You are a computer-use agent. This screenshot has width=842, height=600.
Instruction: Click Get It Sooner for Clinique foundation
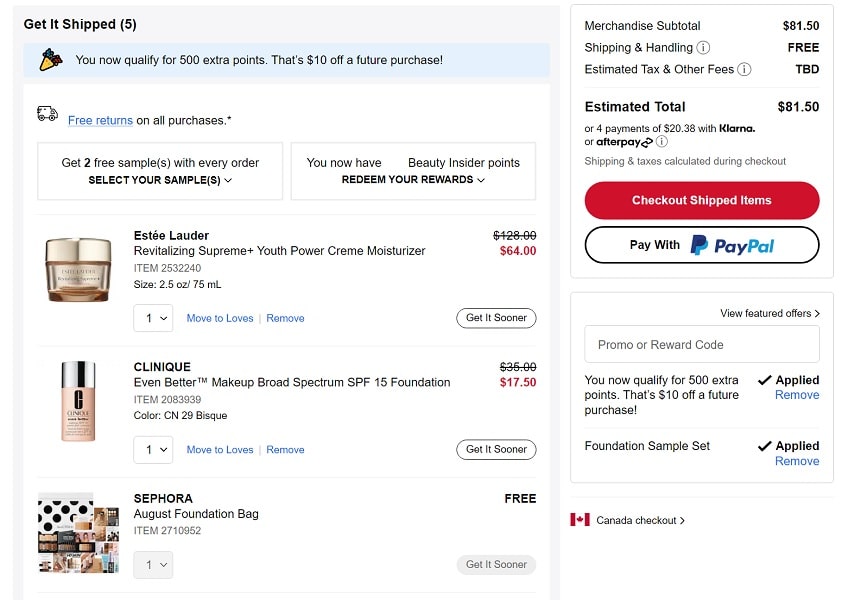496,450
